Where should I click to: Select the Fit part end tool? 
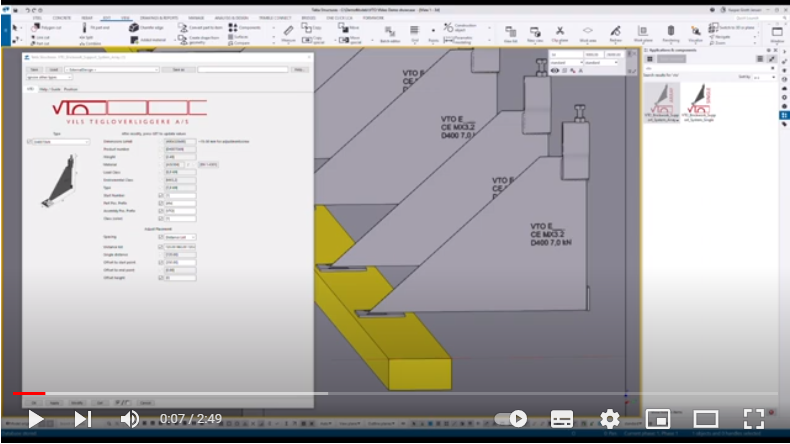(96, 27)
